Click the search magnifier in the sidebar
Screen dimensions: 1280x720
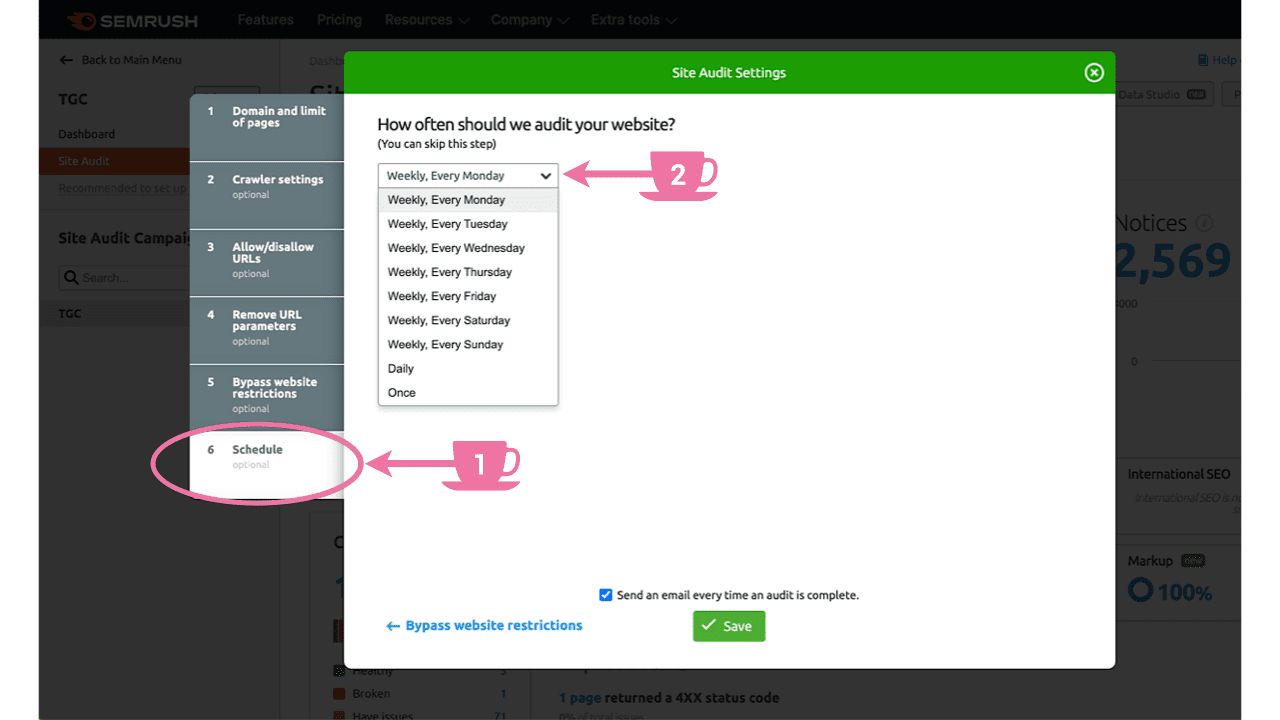[70, 277]
